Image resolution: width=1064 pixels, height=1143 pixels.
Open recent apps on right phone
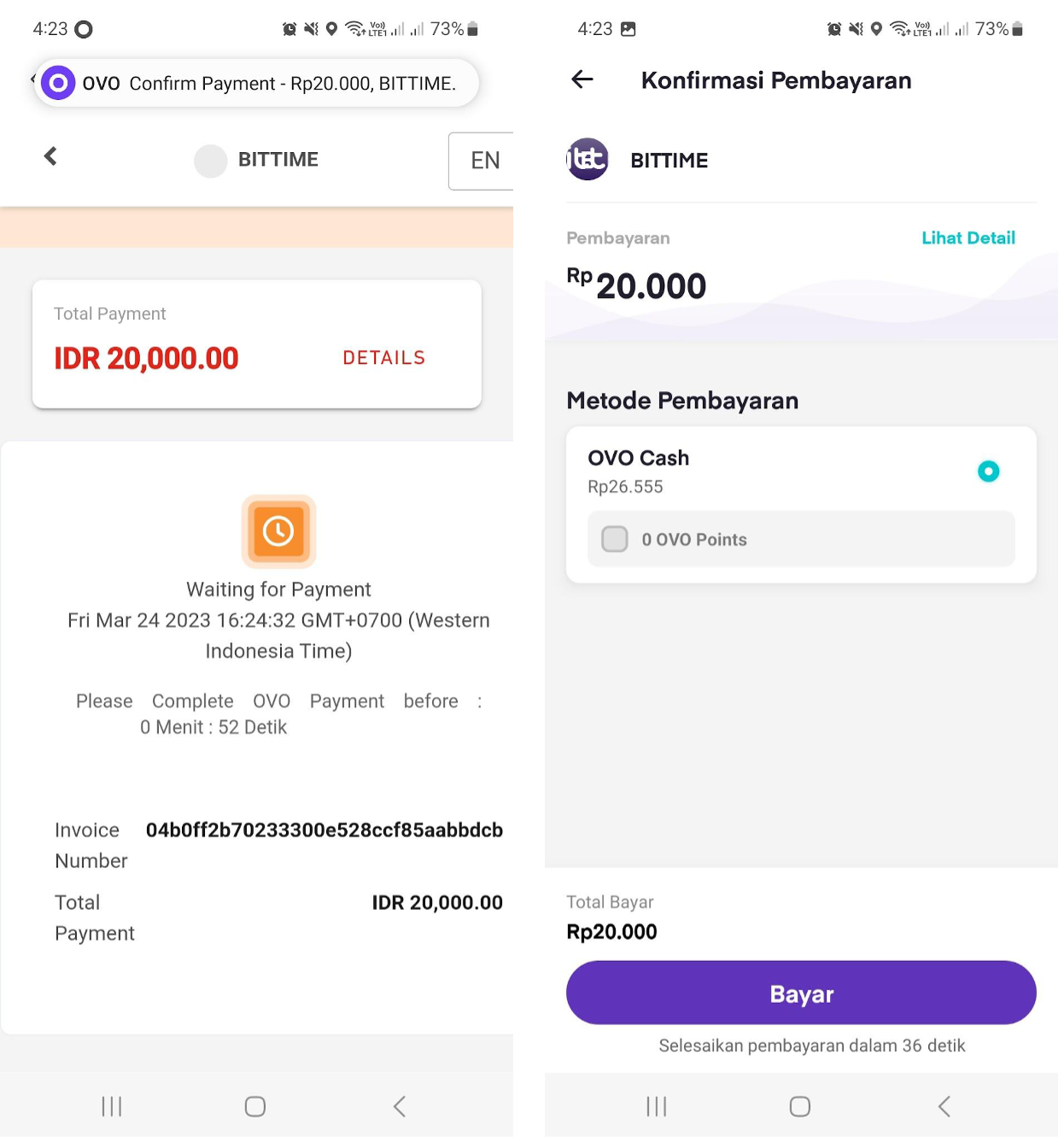[x=657, y=1106]
